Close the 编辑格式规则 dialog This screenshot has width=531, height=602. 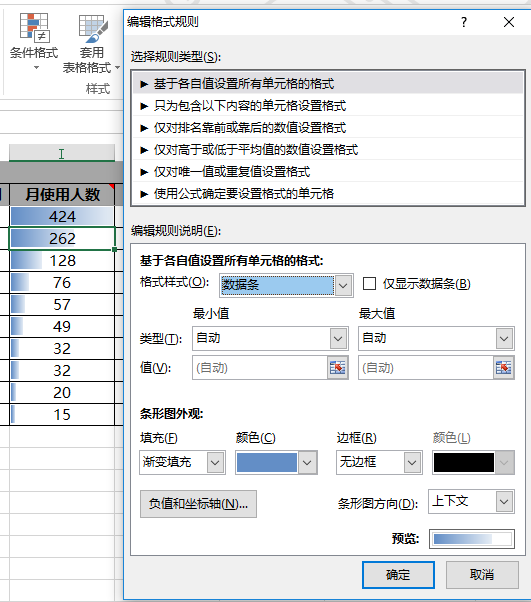(509, 22)
